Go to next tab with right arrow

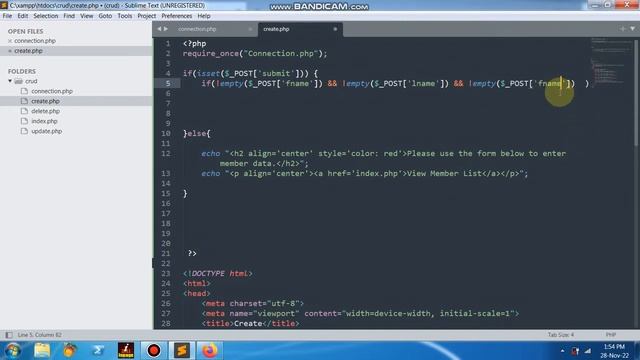[x=166, y=29]
